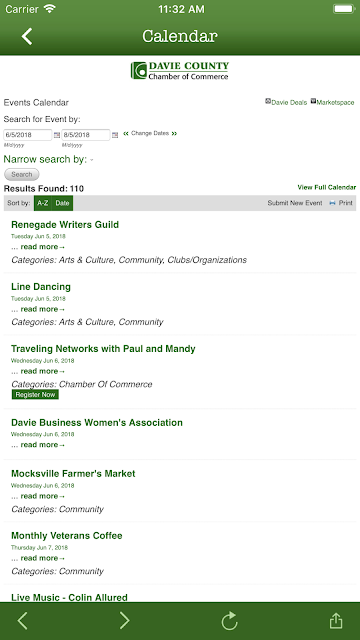Go back using bottom toolbar left arrow

(22, 621)
